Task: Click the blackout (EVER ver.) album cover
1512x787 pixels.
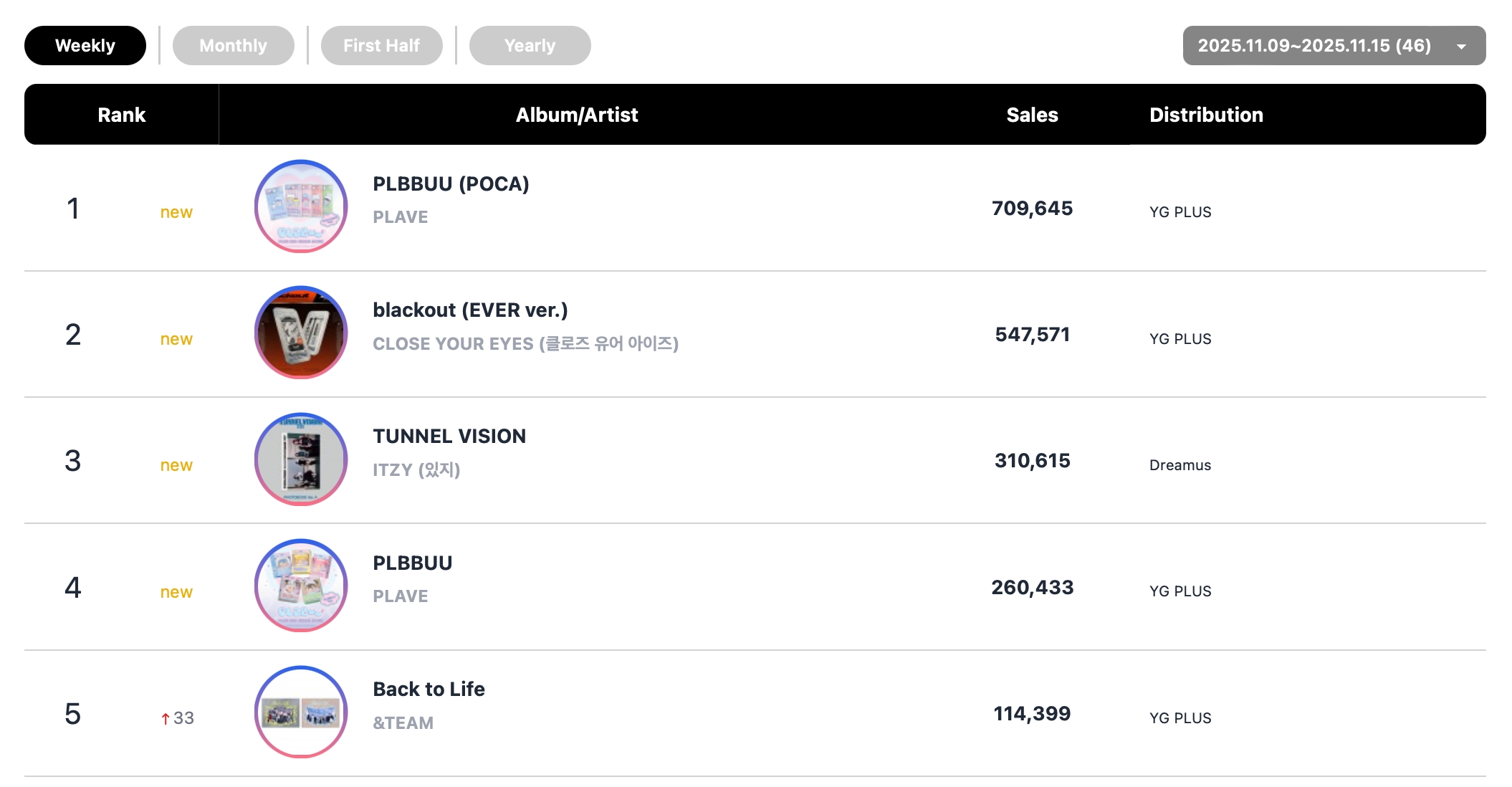Action: coord(301,333)
